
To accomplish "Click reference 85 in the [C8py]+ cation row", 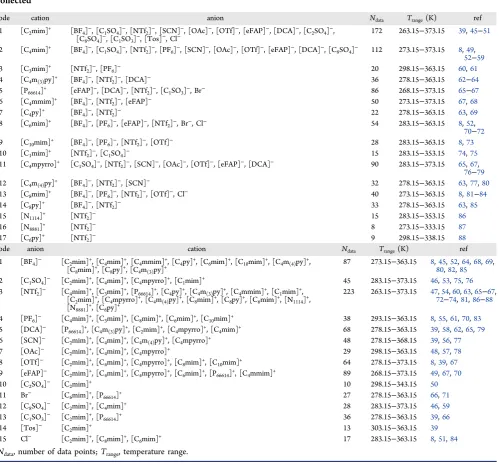I will click(474, 205).
